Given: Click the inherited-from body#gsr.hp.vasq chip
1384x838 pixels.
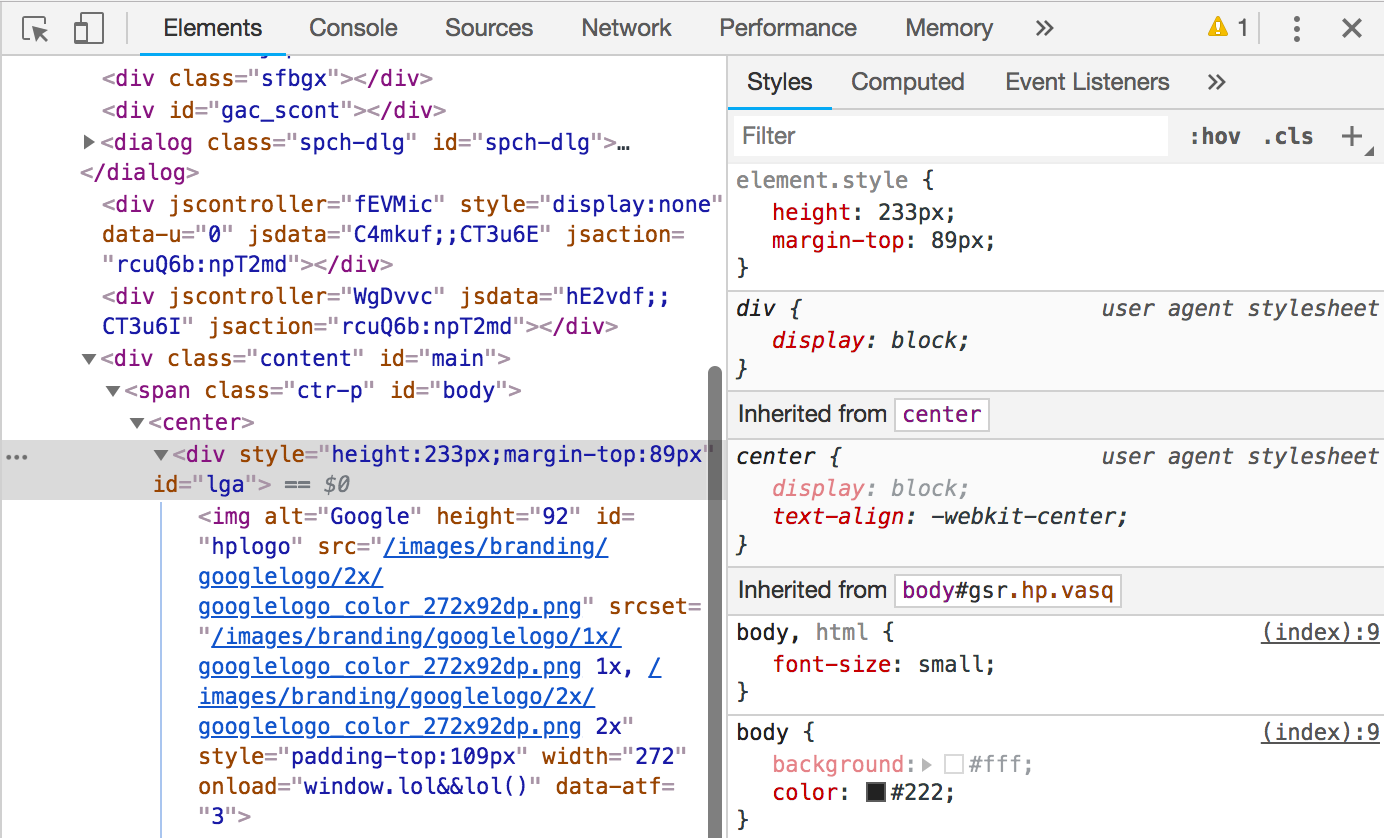Looking at the screenshot, I should [1008, 590].
